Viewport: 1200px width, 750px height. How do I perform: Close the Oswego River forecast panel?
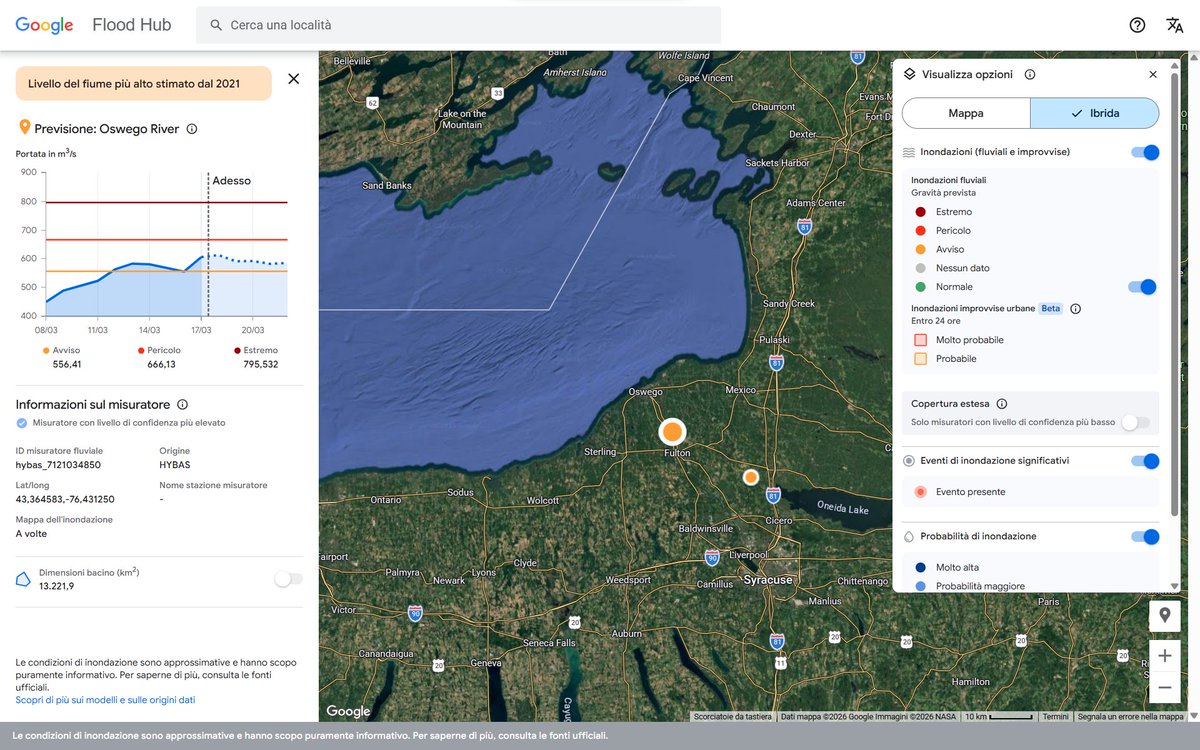coord(293,79)
